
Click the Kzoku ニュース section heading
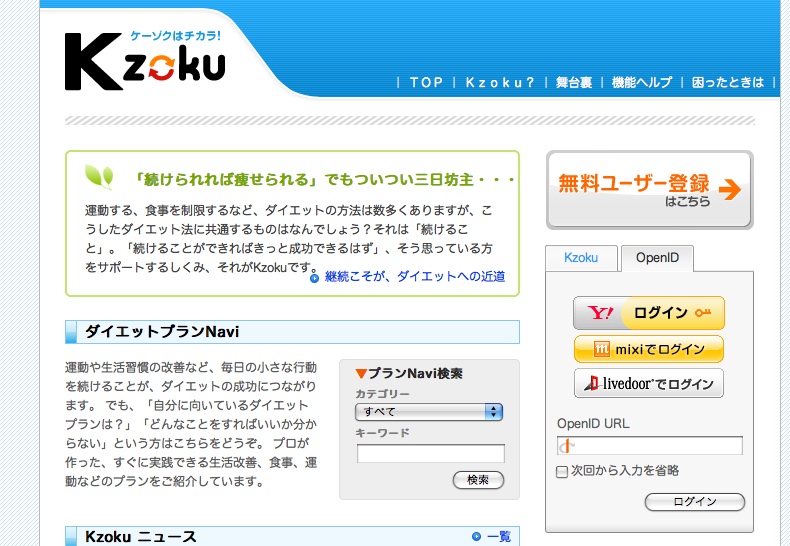[x=141, y=537]
